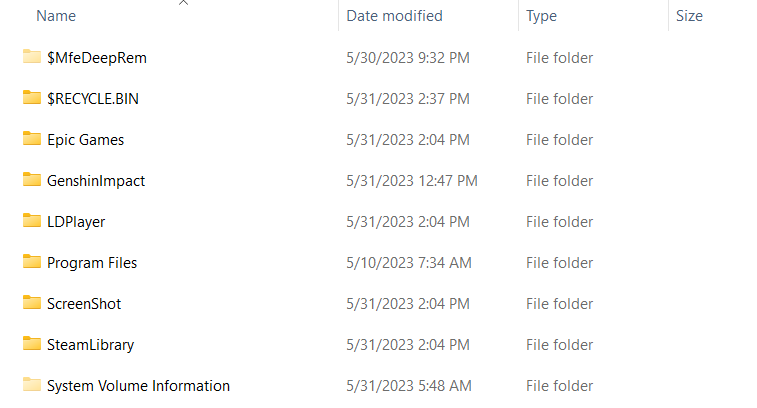Toggle sort direction arrow above Name
Screen dimensions: 757x408
183,2
